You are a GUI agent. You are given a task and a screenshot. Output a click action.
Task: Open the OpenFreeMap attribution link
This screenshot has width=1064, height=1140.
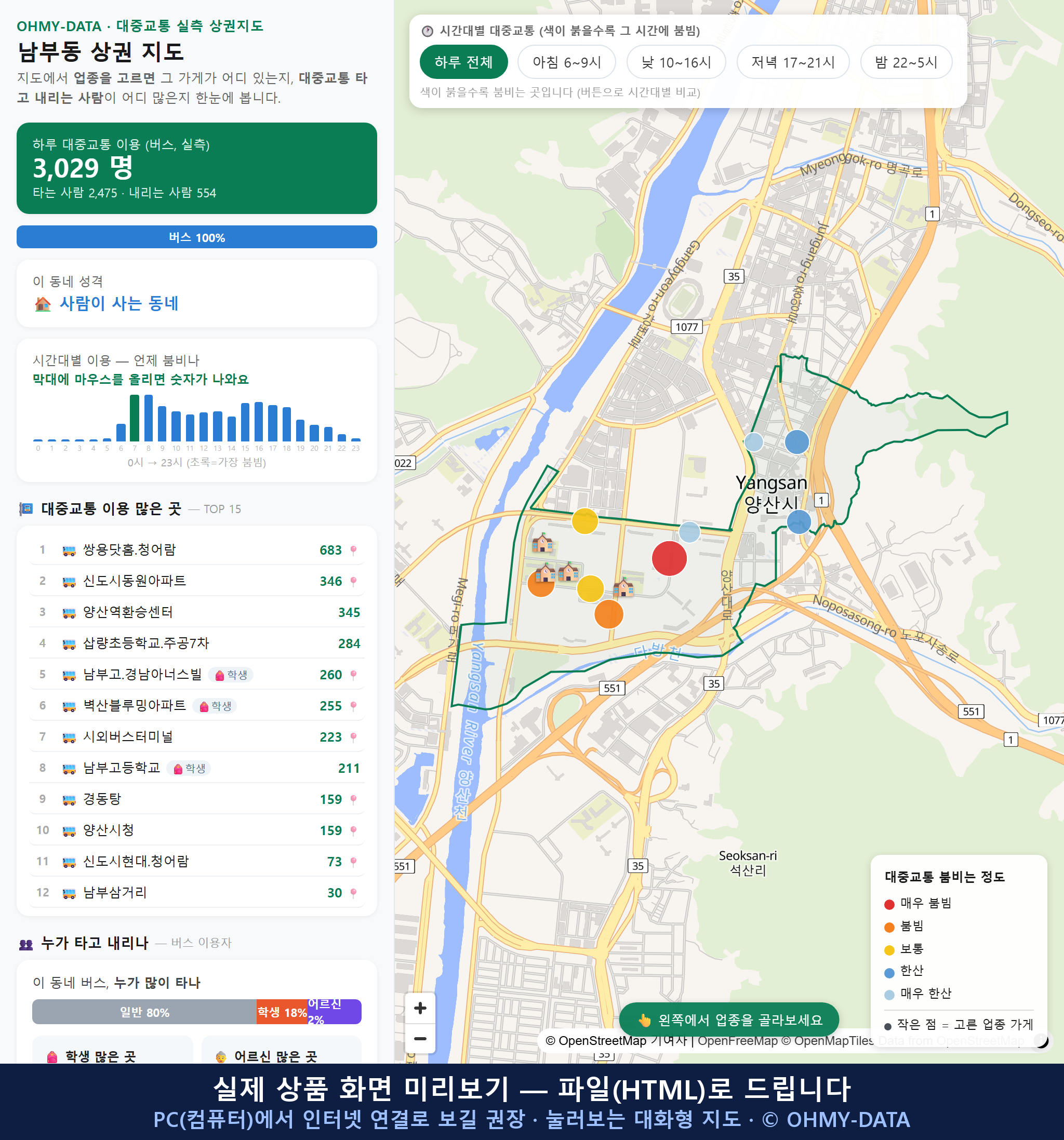coord(738,1041)
